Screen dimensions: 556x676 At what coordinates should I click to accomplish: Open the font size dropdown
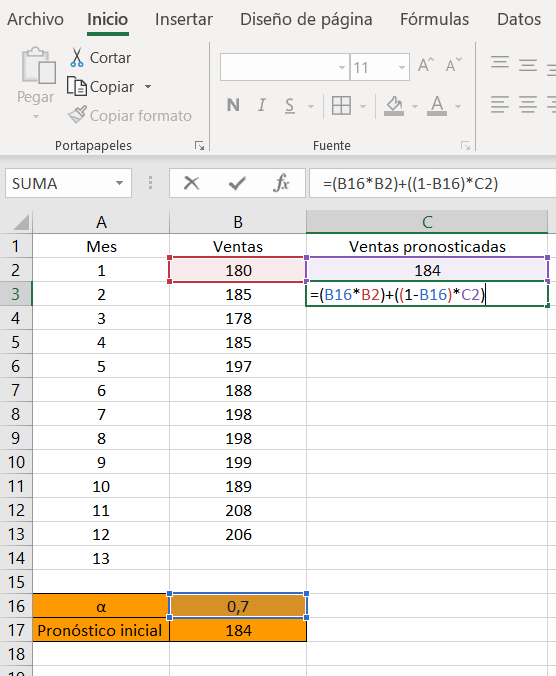pyautogui.click(x=401, y=67)
